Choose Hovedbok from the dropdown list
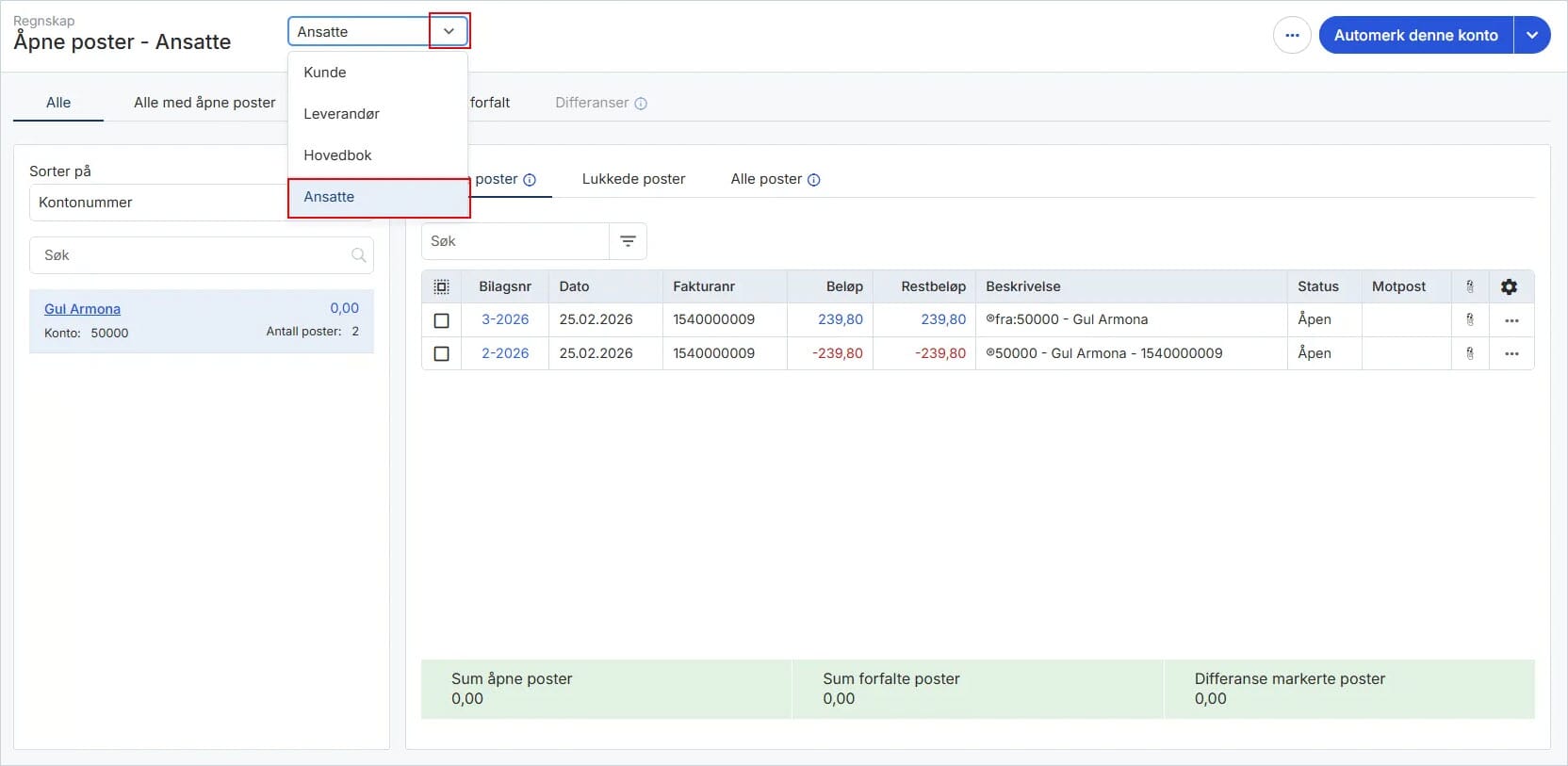The height and width of the screenshot is (766, 1568). tap(378, 155)
